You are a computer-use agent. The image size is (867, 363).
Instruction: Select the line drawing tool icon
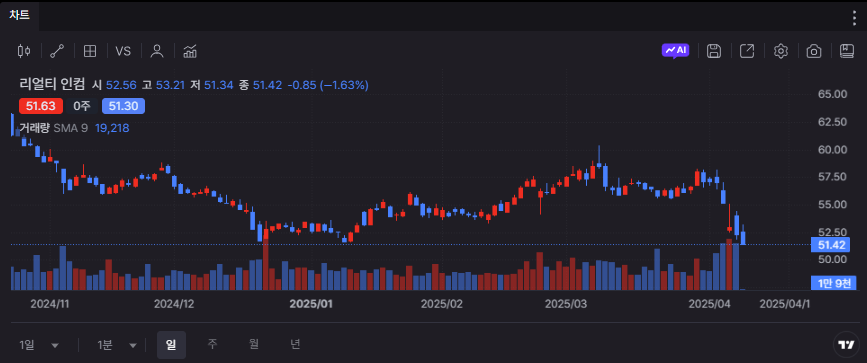(57, 51)
